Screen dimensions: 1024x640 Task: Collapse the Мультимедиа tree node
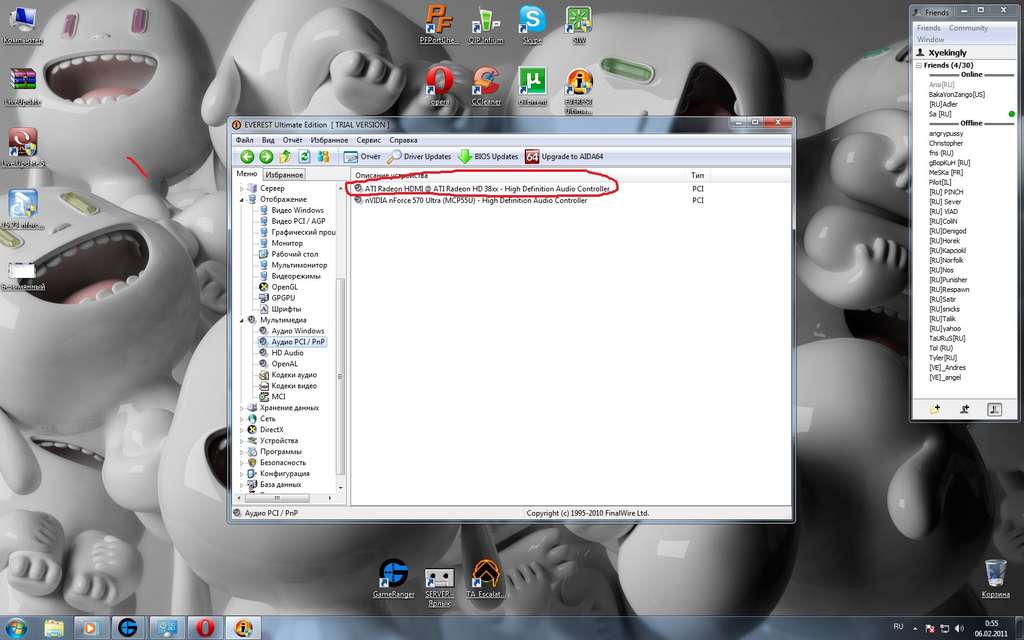tap(241, 320)
